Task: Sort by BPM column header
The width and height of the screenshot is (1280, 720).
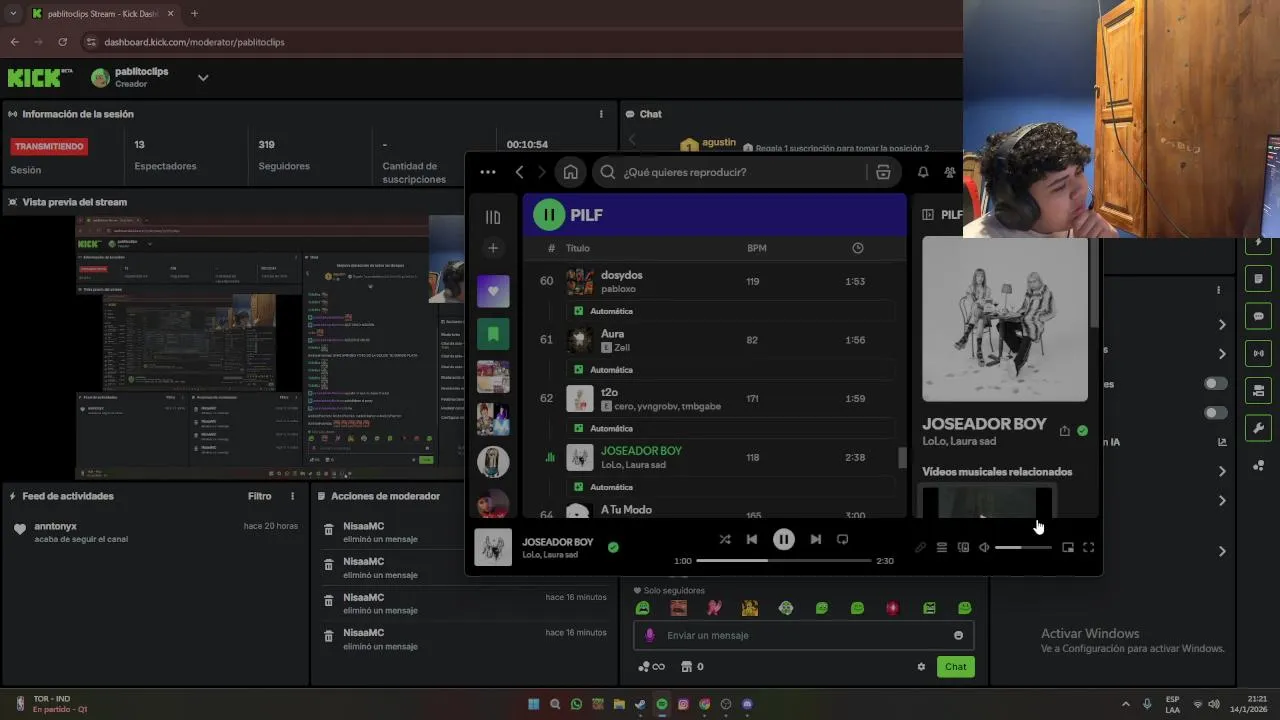Action: coord(757,248)
